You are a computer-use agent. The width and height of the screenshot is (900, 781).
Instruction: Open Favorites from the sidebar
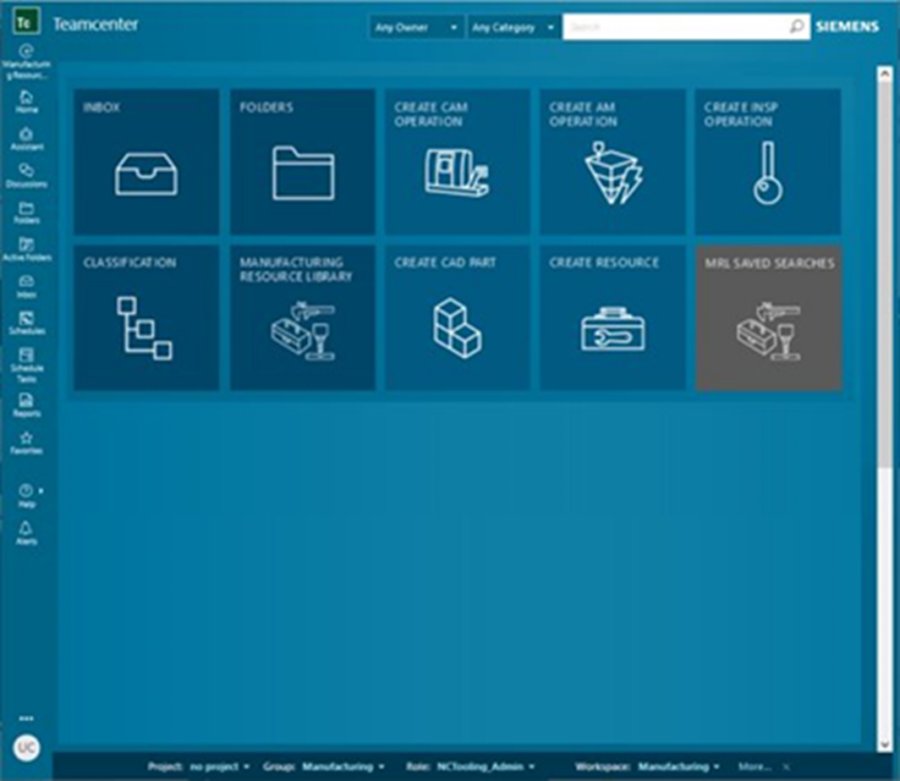(x=27, y=443)
